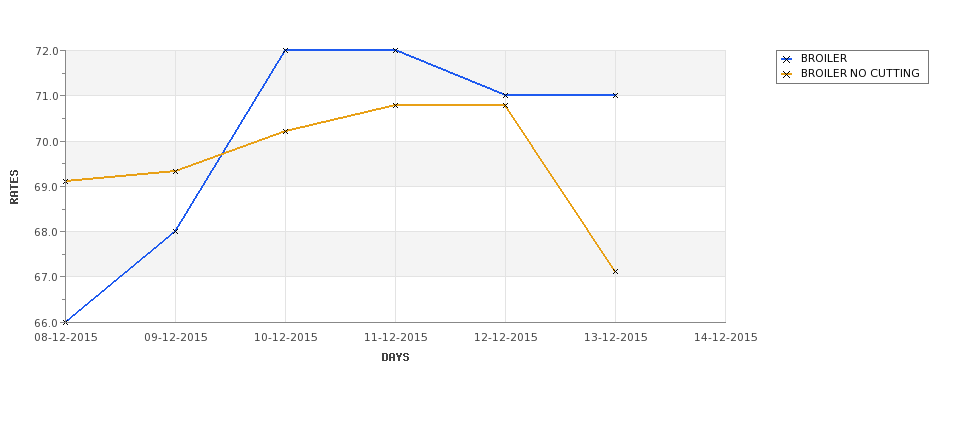Click BROILER NO CUTTING point on 10-12-2015
Image resolution: width=975 pixels, height=429 pixels.
coord(285,131)
